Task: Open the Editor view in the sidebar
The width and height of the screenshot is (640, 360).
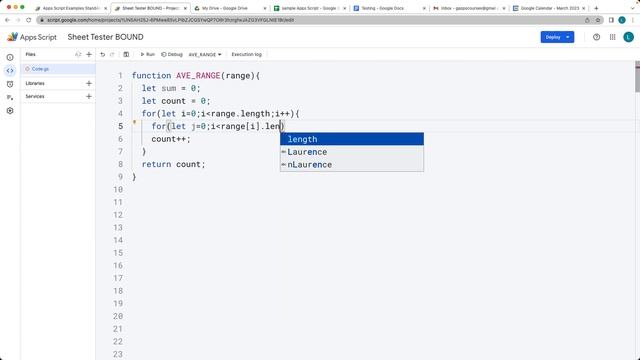Action: tap(10, 71)
